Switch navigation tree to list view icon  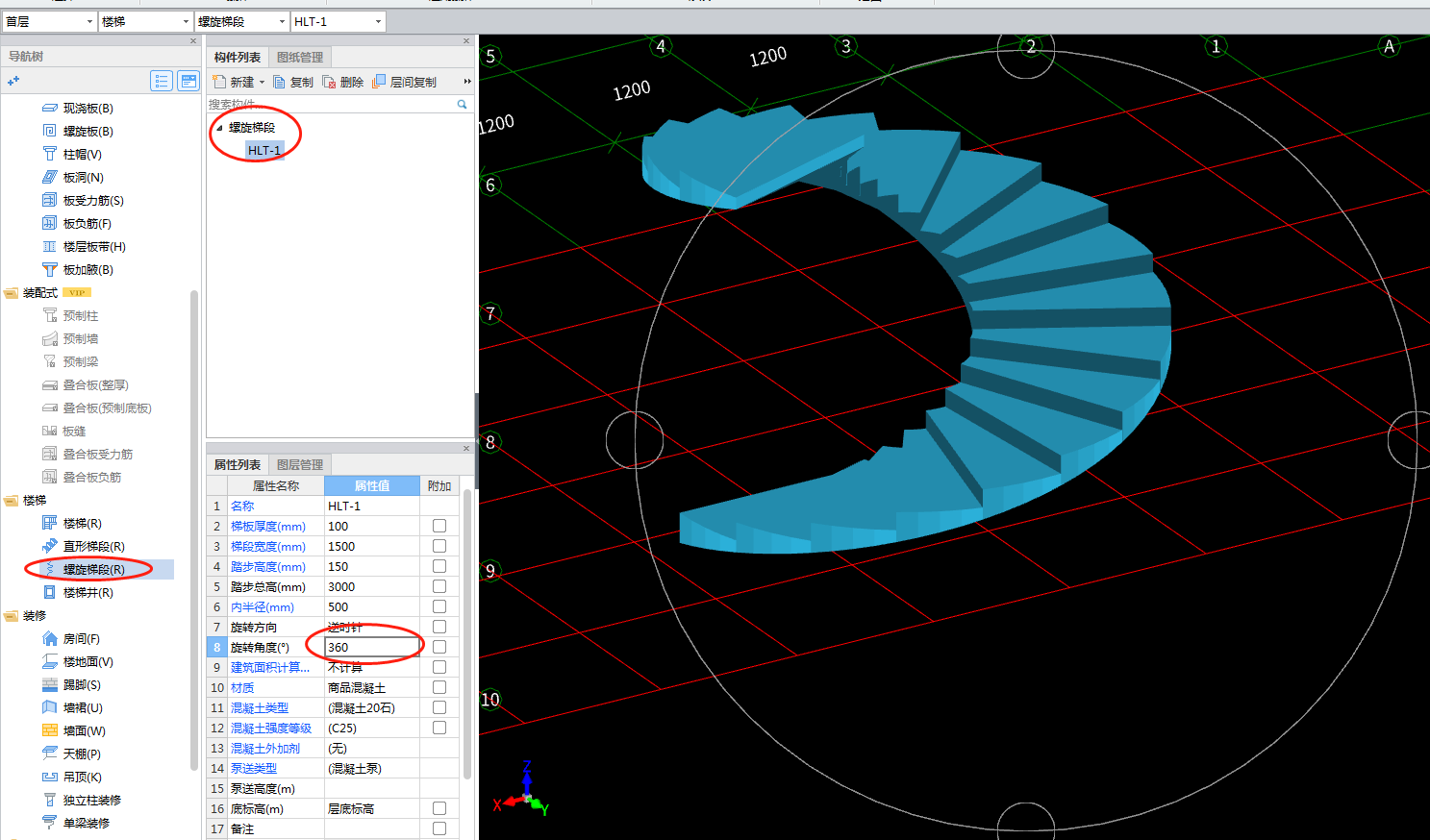[x=162, y=82]
